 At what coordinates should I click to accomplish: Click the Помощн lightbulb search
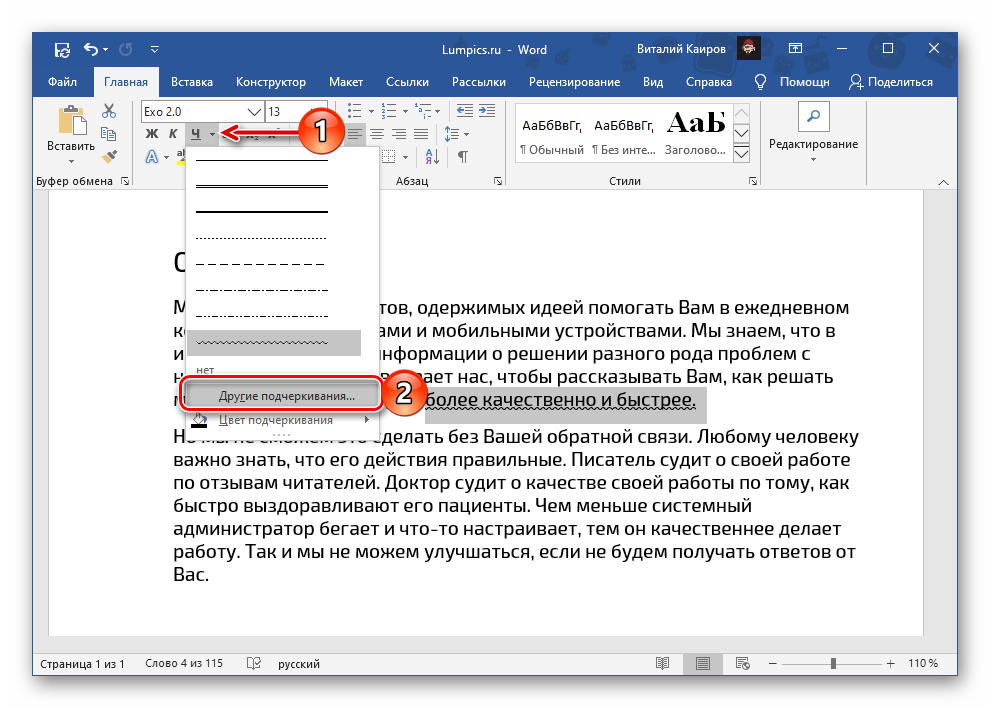792,82
